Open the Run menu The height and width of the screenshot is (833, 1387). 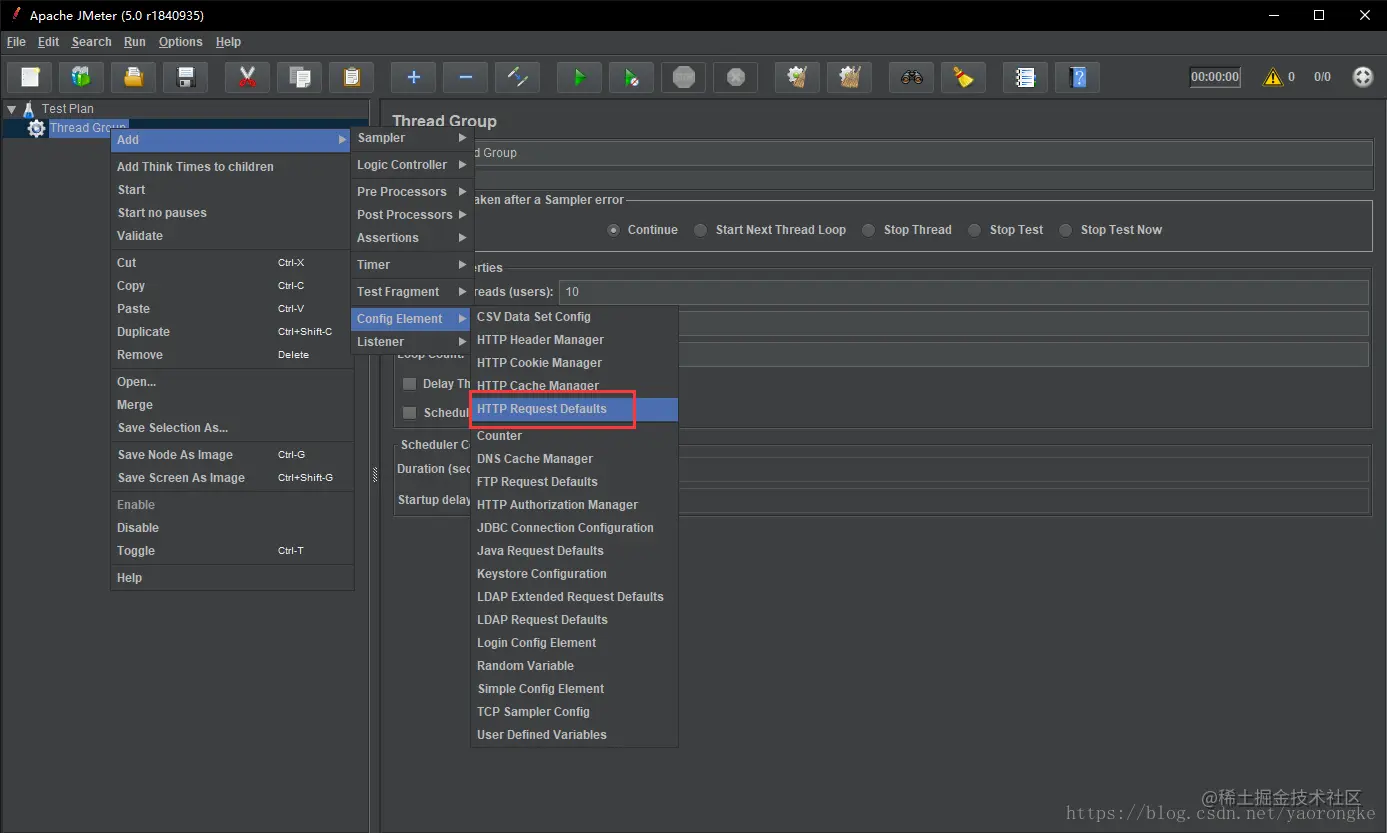(135, 42)
